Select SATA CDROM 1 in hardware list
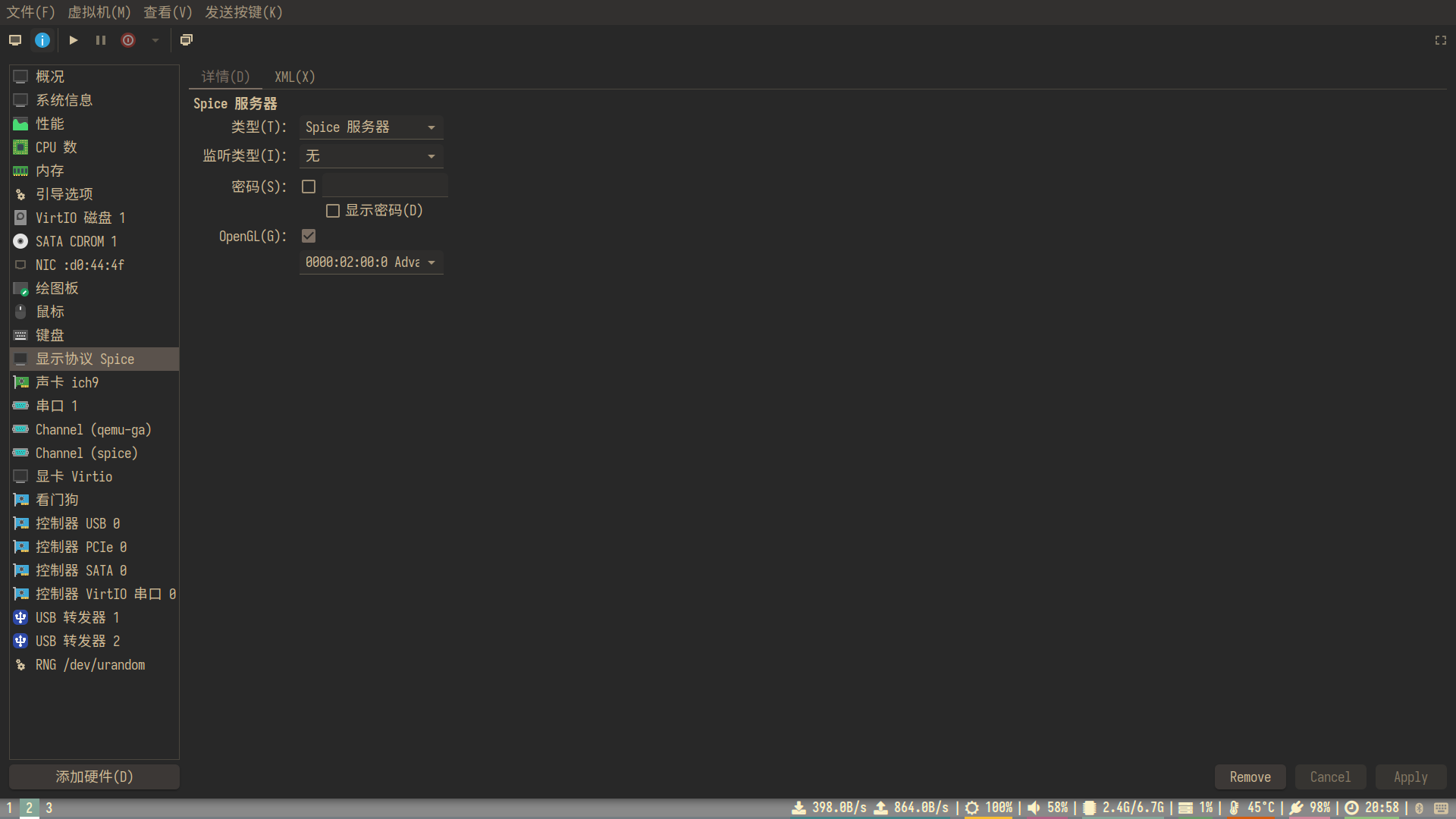 (76, 241)
